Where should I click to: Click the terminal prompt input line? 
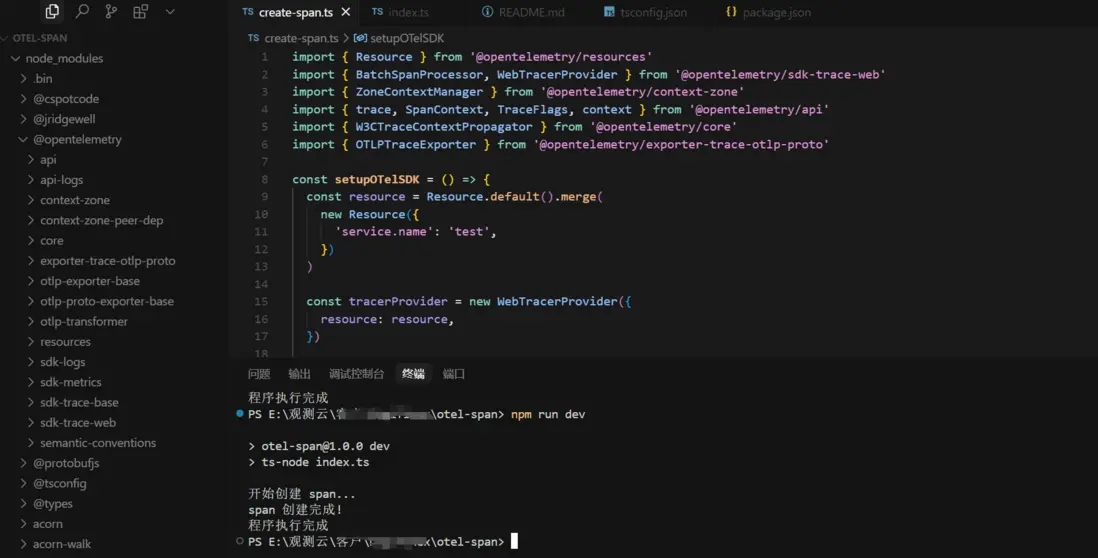(382, 541)
